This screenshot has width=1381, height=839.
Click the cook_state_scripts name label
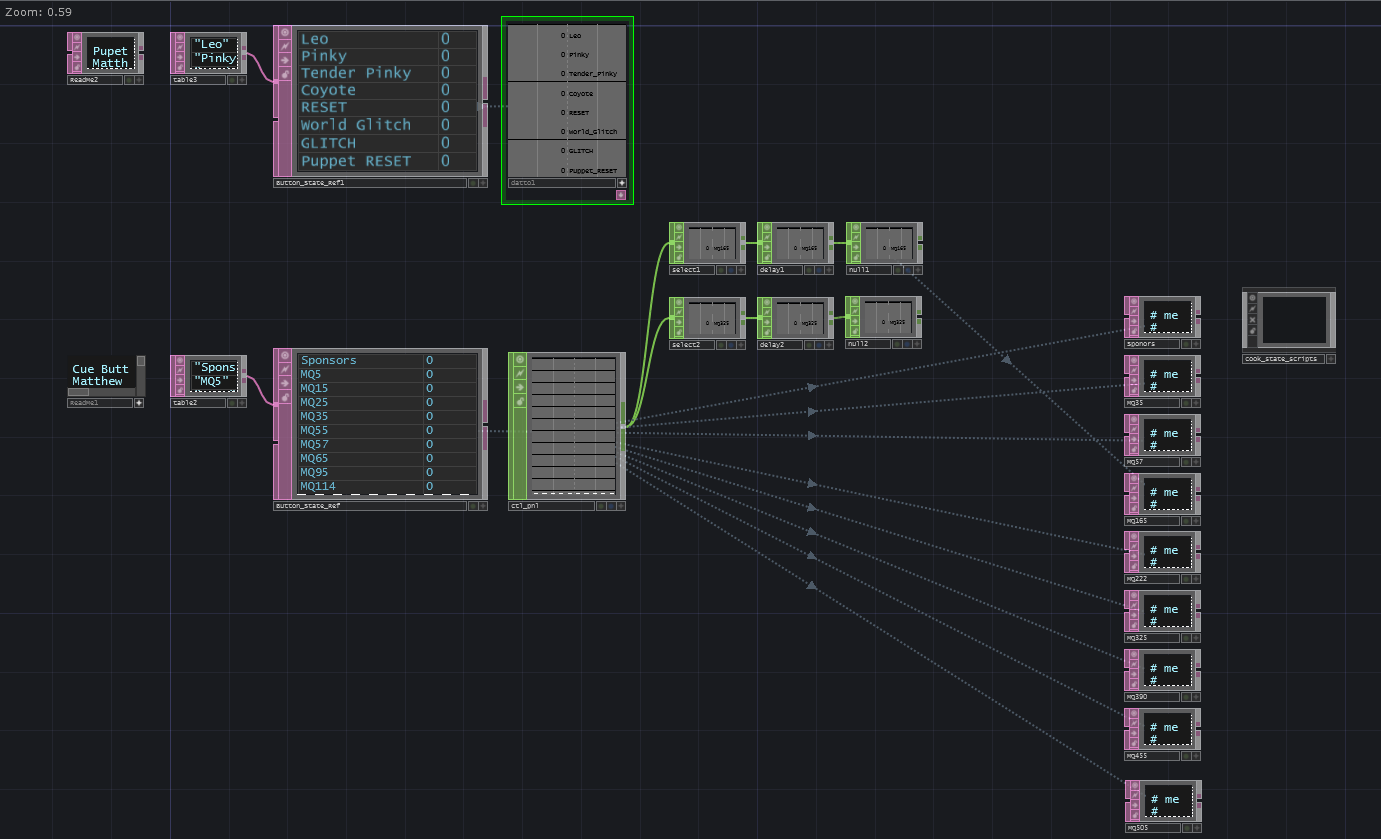[x=1283, y=358]
